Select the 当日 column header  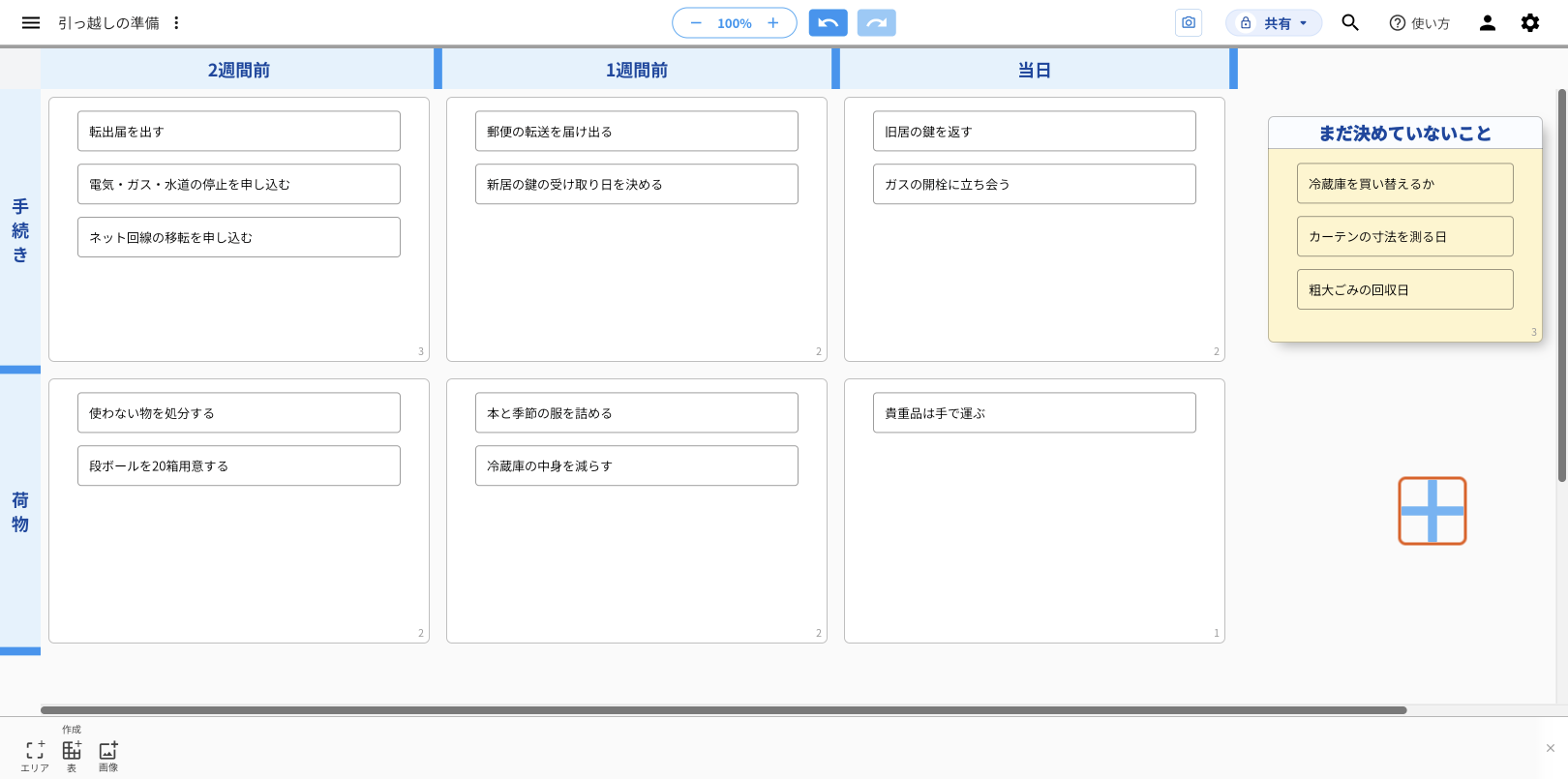tap(1035, 69)
